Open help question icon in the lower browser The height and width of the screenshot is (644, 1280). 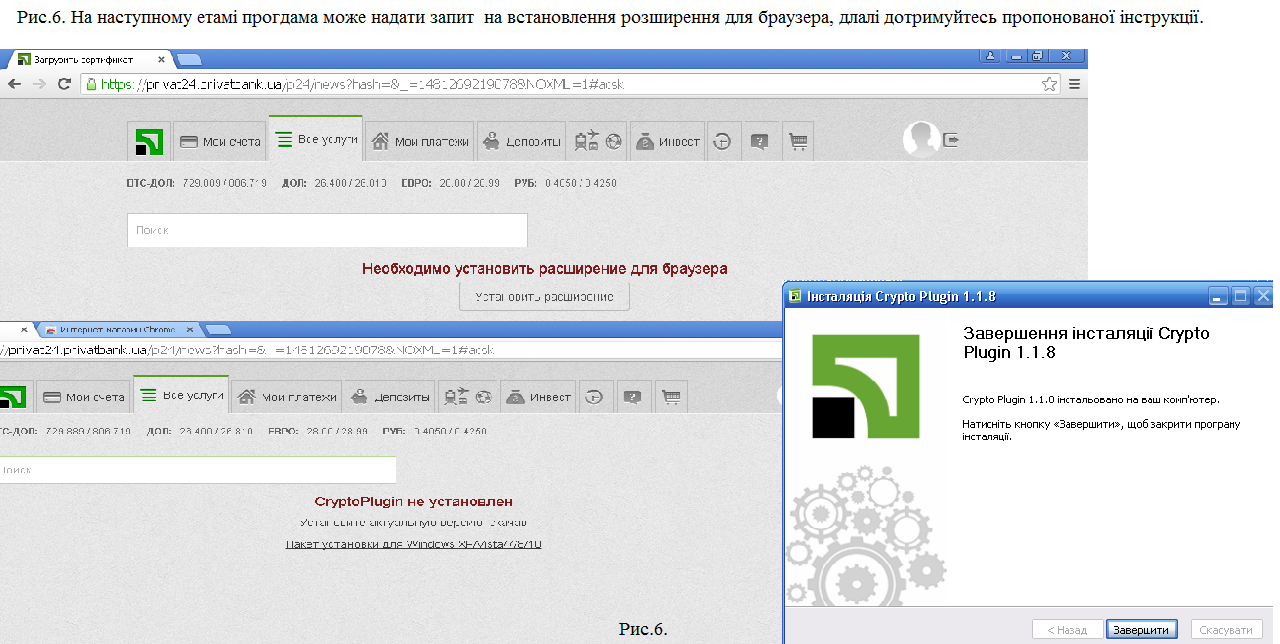point(633,397)
